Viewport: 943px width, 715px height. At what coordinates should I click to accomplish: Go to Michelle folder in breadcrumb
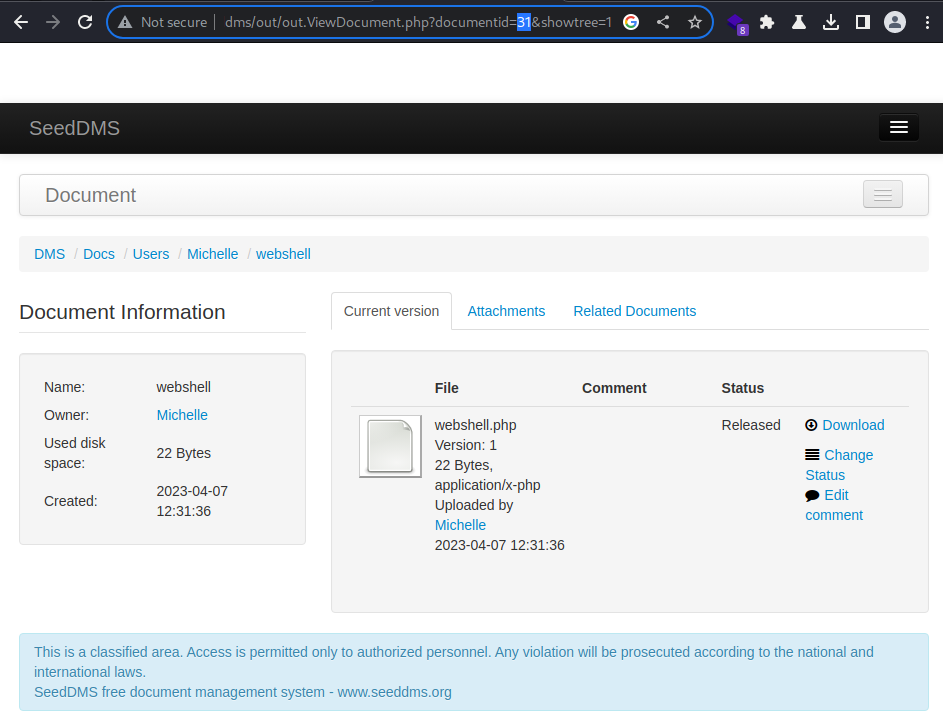(212, 254)
